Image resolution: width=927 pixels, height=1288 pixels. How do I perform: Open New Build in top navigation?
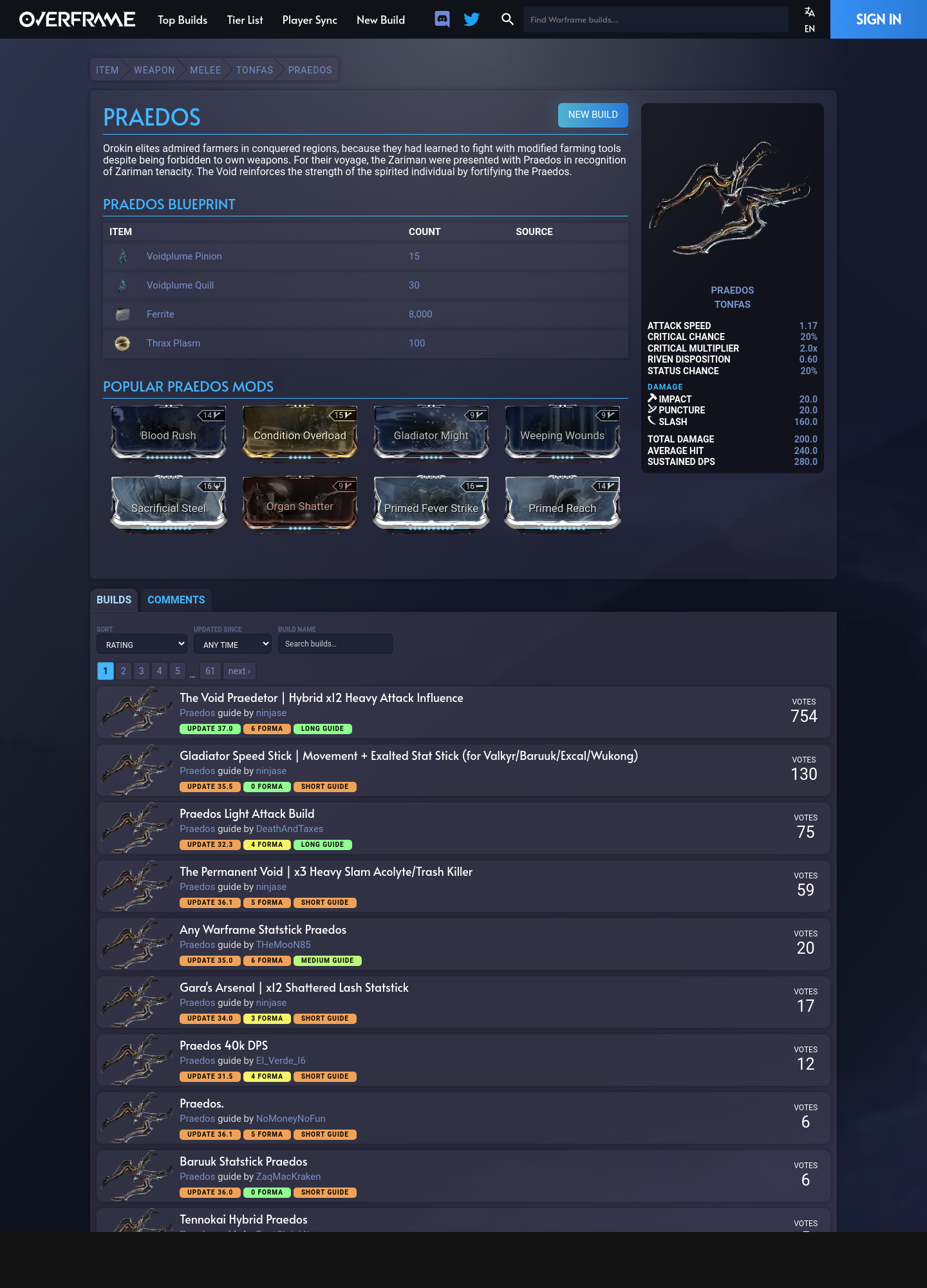coord(380,20)
